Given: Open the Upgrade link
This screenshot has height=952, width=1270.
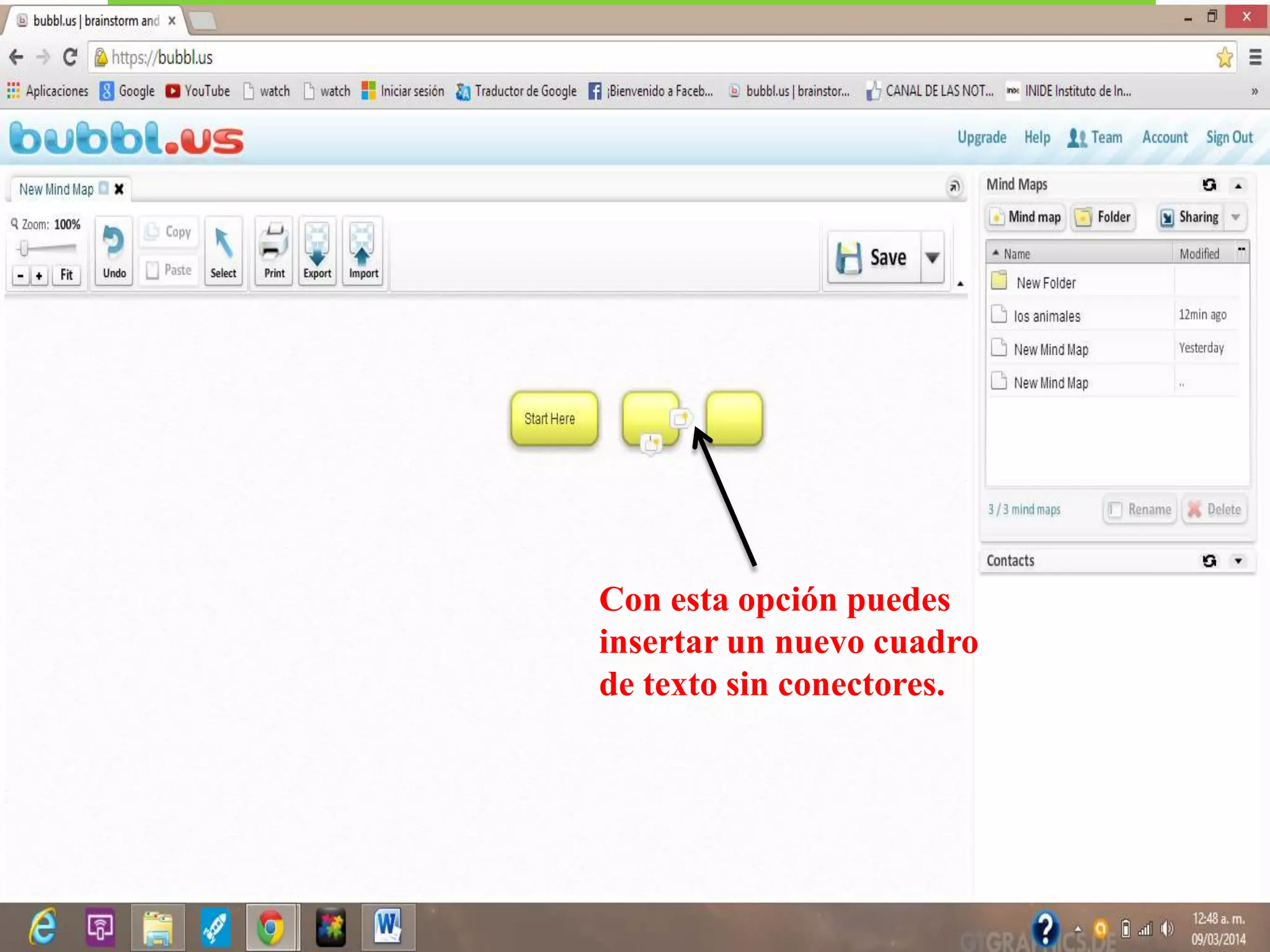Looking at the screenshot, I should pyautogui.click(x=982, y=138).
